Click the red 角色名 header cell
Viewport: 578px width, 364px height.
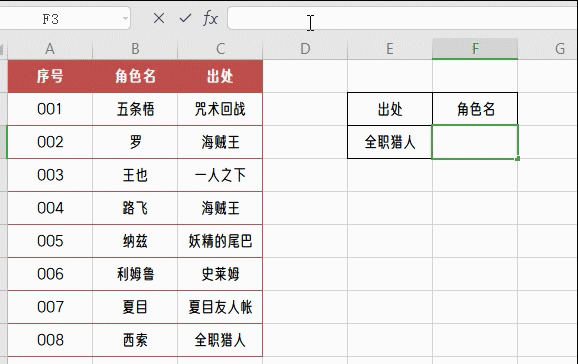(135, 76)
